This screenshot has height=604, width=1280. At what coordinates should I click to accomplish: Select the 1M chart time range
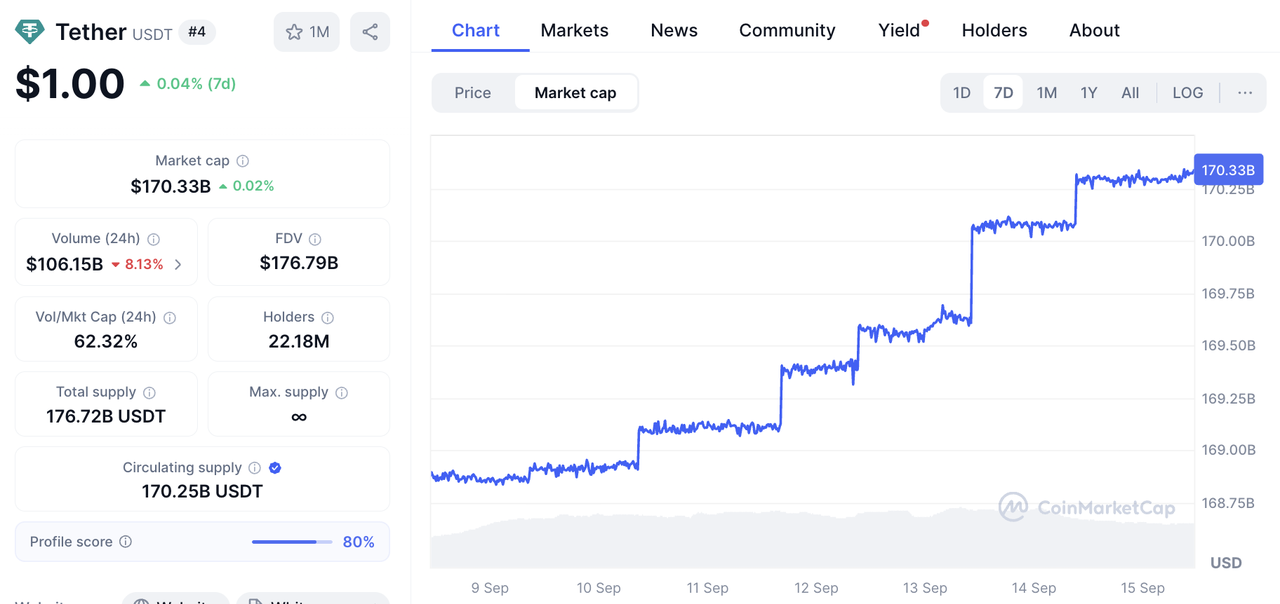coord(1046,93)
